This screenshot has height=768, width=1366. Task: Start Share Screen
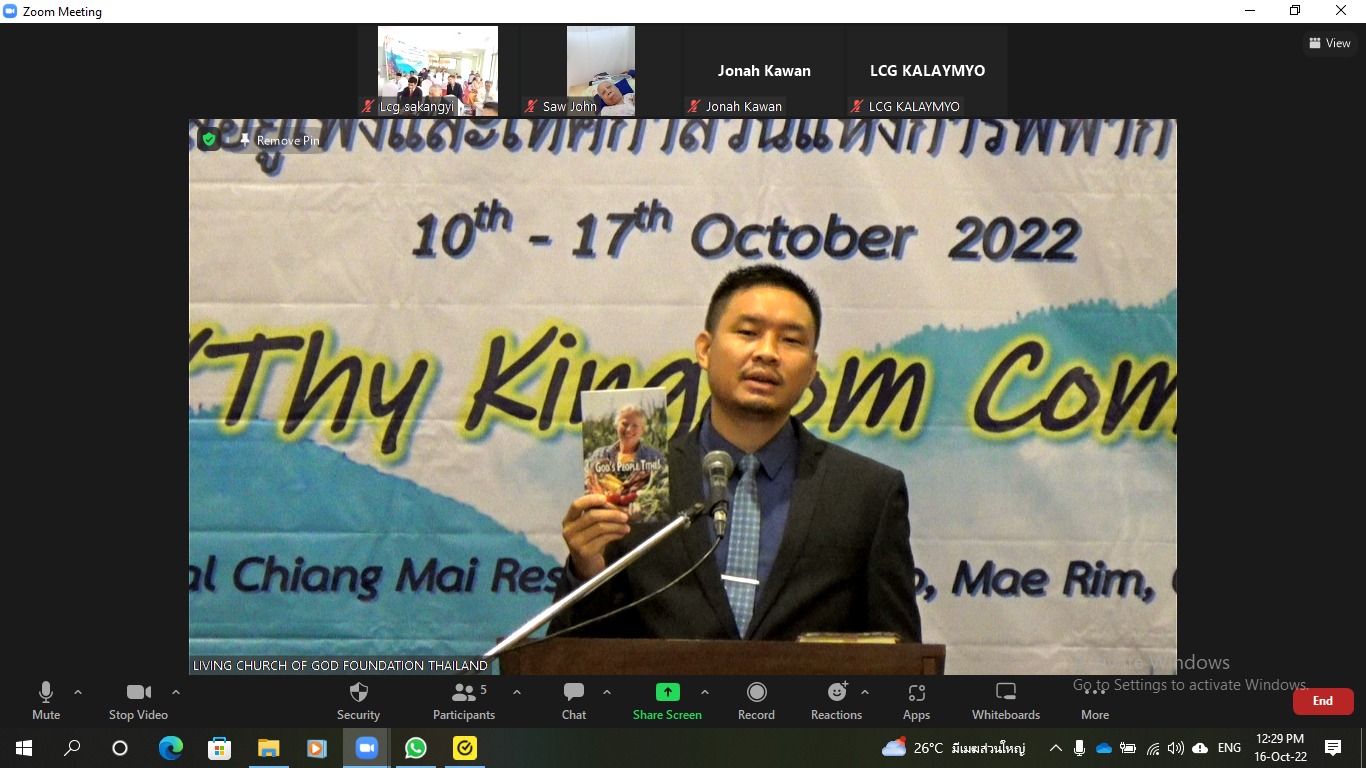[667, 700]
